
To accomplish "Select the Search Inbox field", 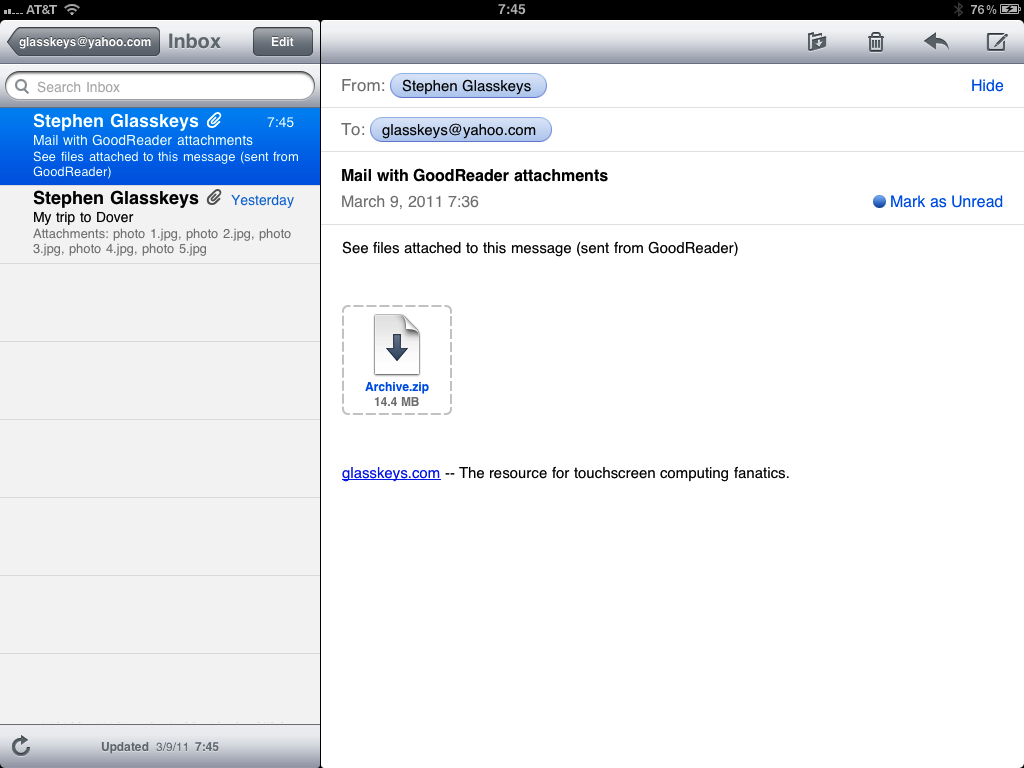I will [160, 87].
